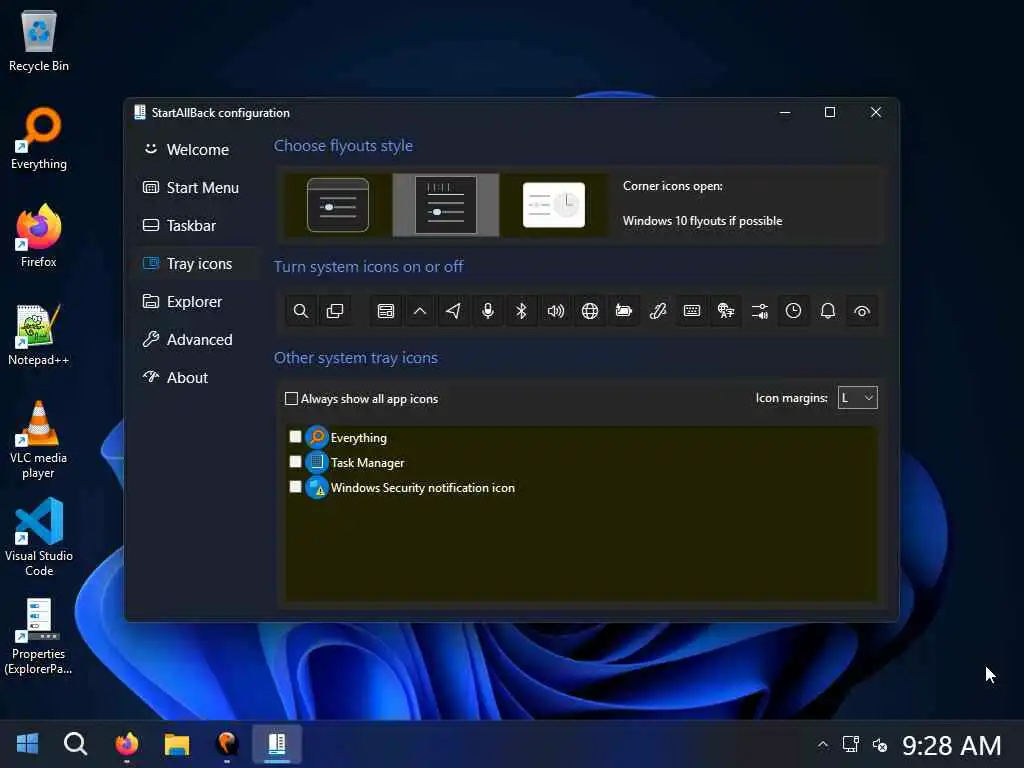This screenshot has width=1024, height=768.
Task: Toggle the Battery power system icon
Action: [624, 311]
